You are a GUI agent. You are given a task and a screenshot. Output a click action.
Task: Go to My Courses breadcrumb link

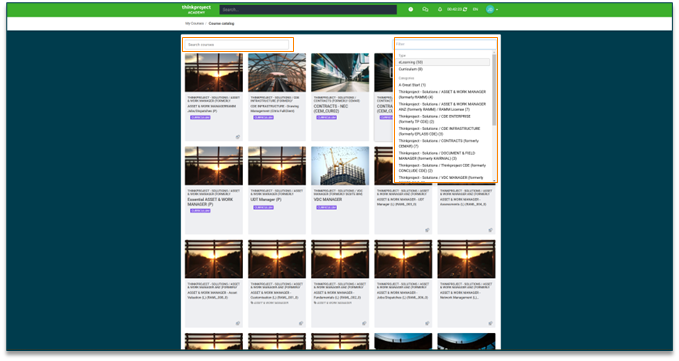pyautogui.click(x=194, y=23)
